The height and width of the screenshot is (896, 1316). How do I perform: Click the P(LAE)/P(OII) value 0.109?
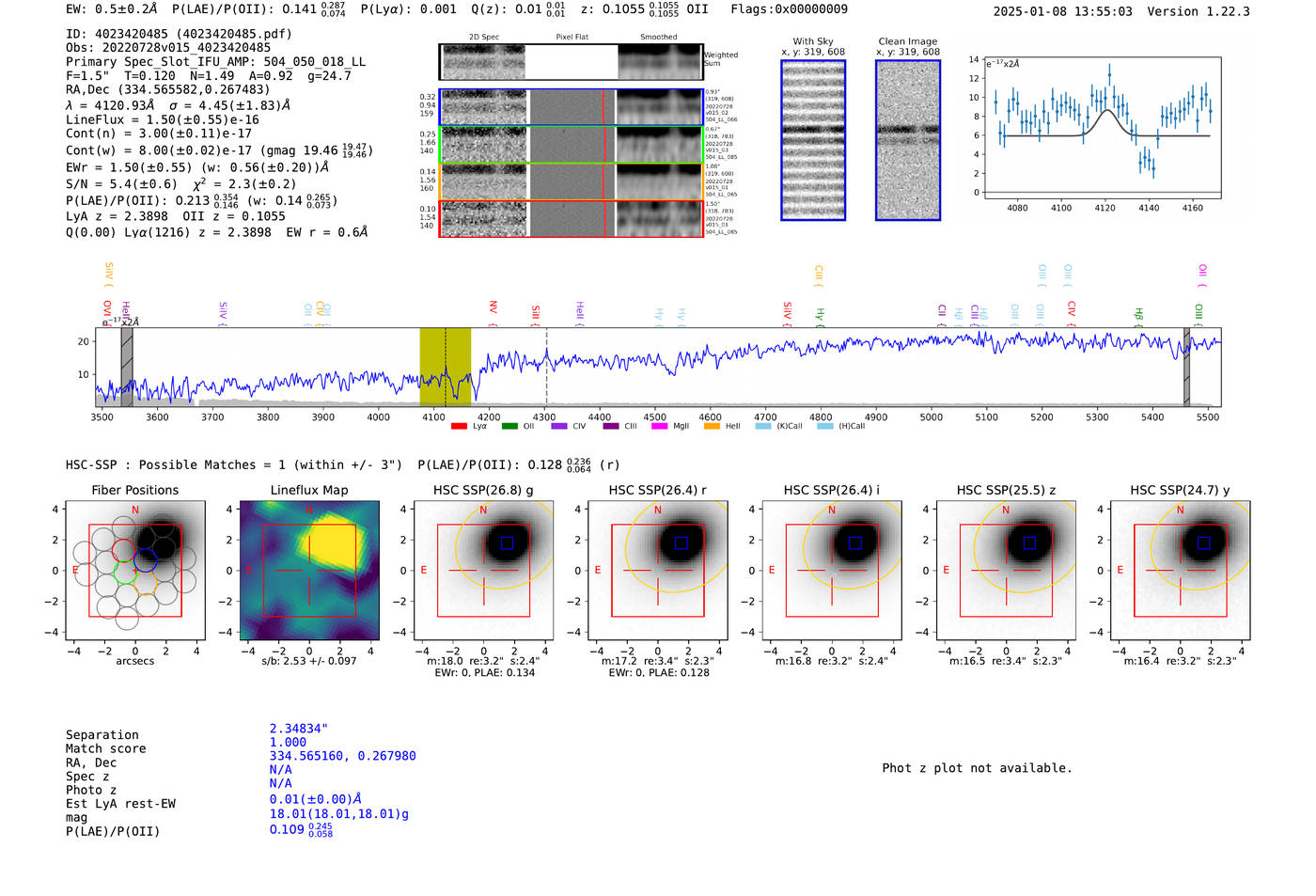click(x=301, y=830)
